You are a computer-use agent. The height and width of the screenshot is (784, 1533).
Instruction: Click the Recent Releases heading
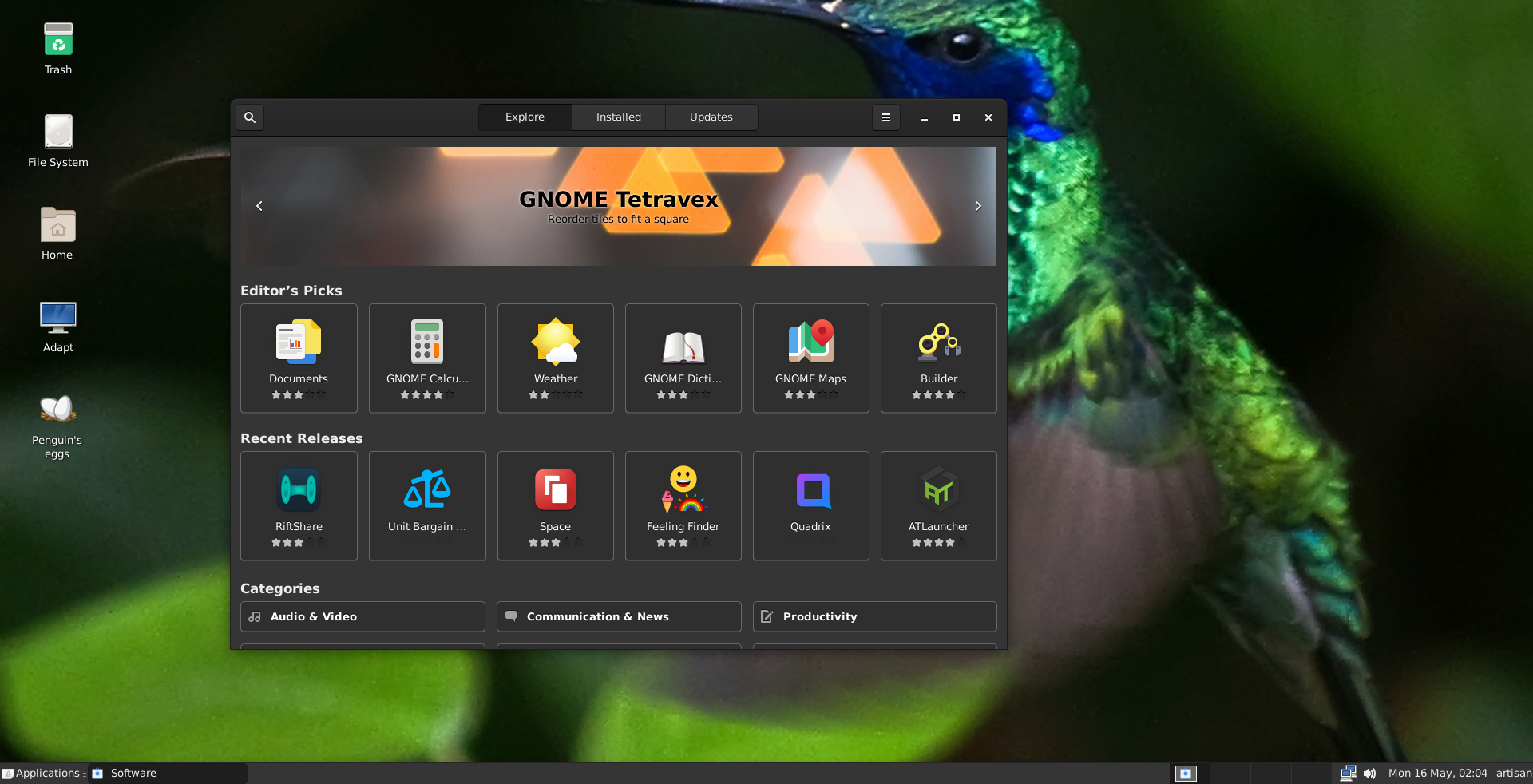tap(302, 438)
